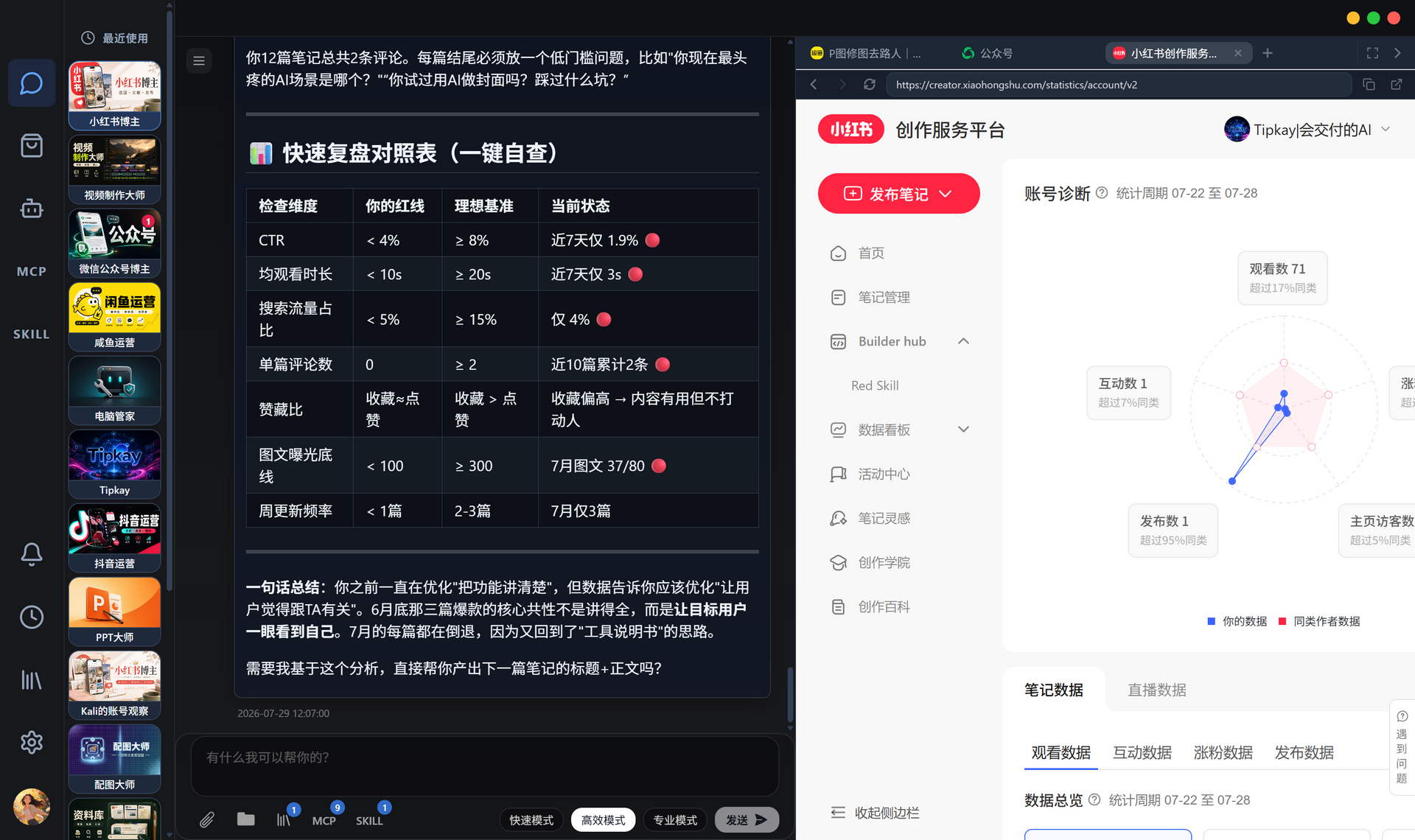Switch to 公众号 browser tab
Viewport: 1415px width, 840px height.
coord(988,53)
